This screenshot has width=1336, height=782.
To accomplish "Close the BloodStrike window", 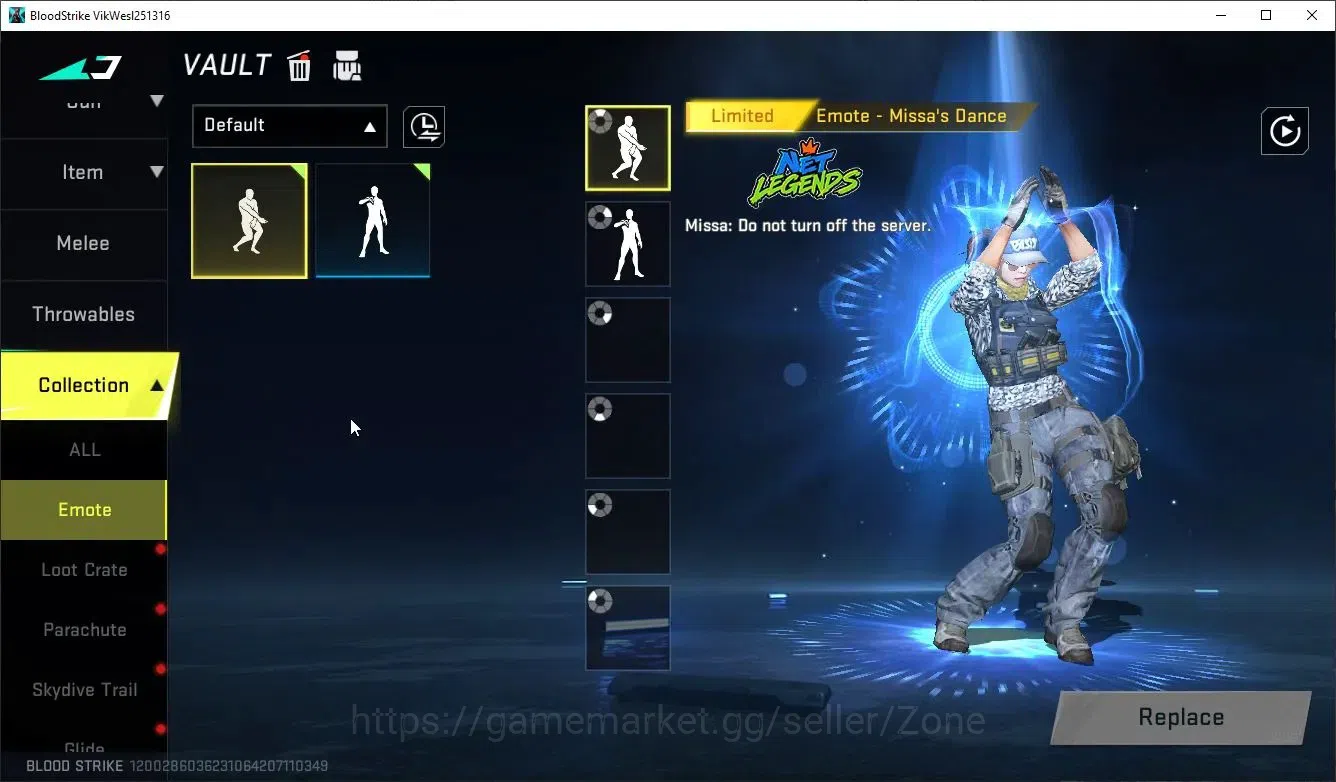I will [1313, 15].
